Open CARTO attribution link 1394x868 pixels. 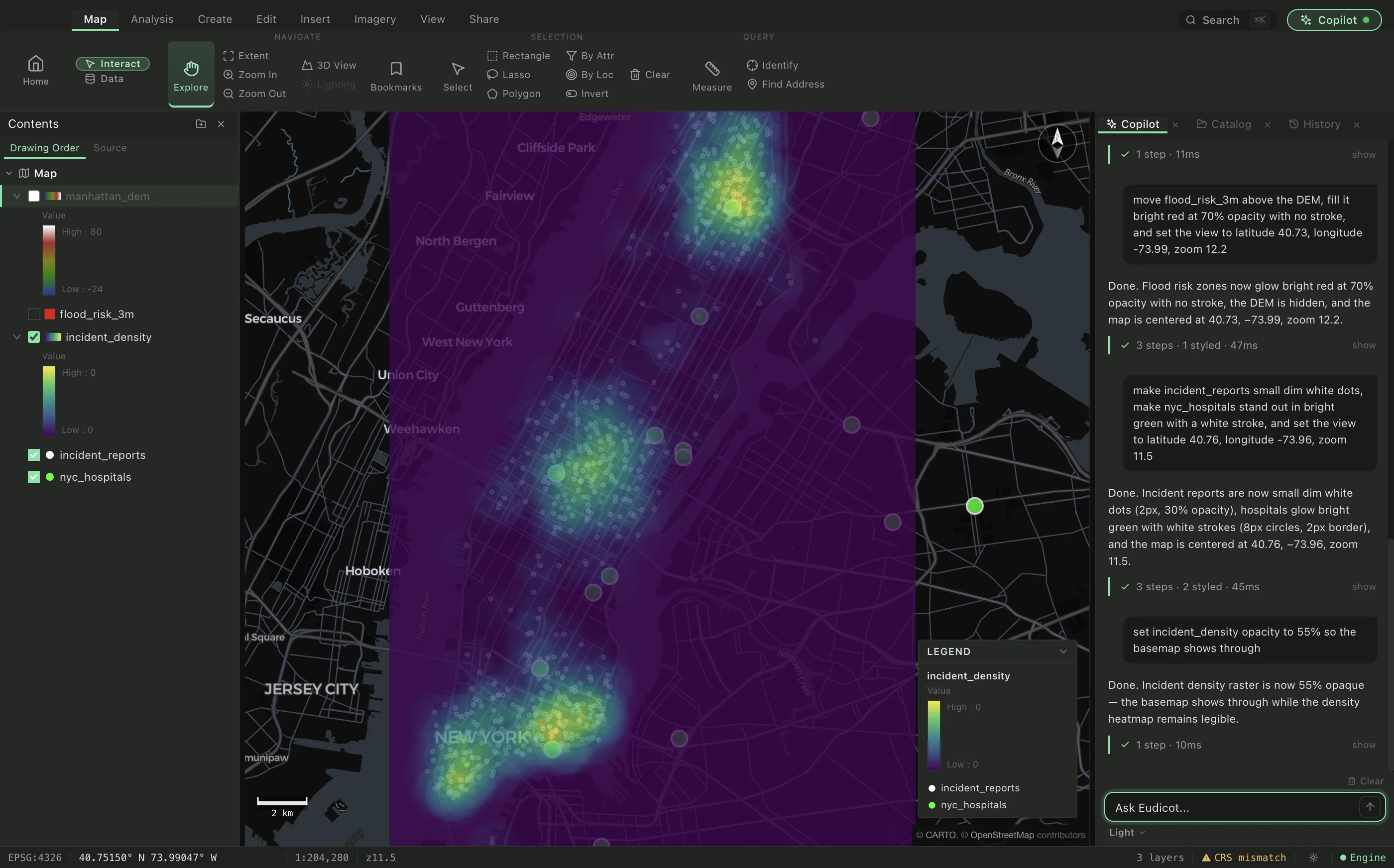coord(941,835)
